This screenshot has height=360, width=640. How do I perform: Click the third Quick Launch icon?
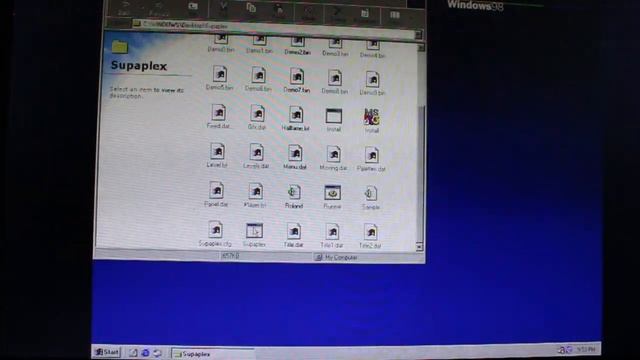point(157,353)
